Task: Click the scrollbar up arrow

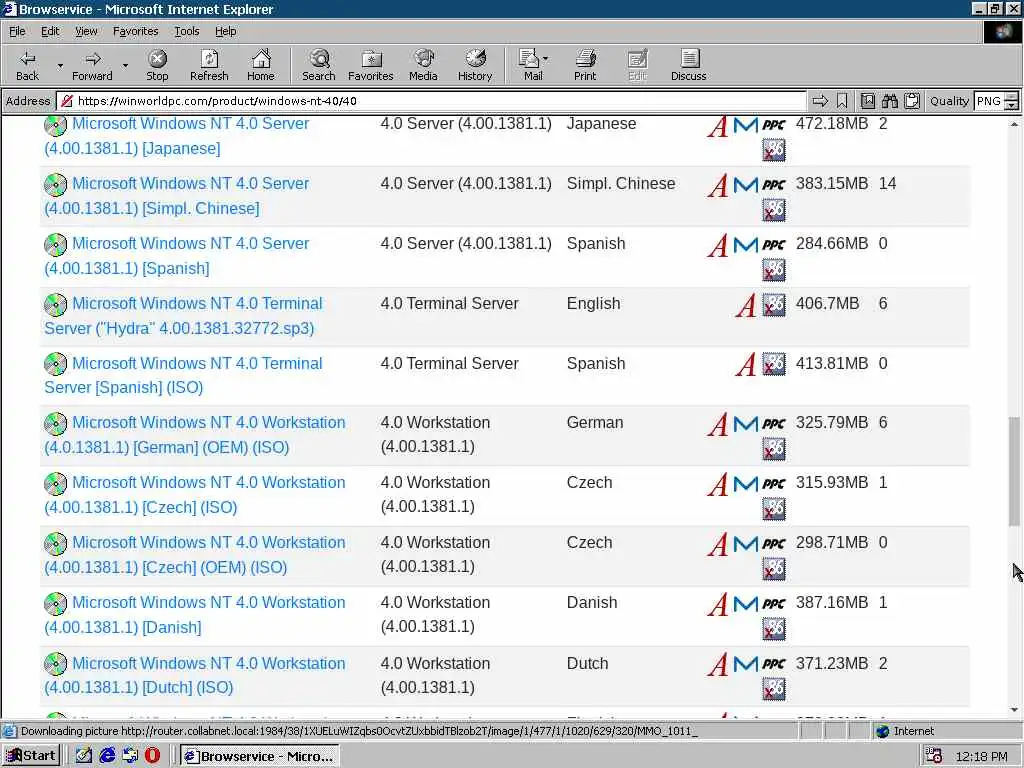Action: (1014, 123)
